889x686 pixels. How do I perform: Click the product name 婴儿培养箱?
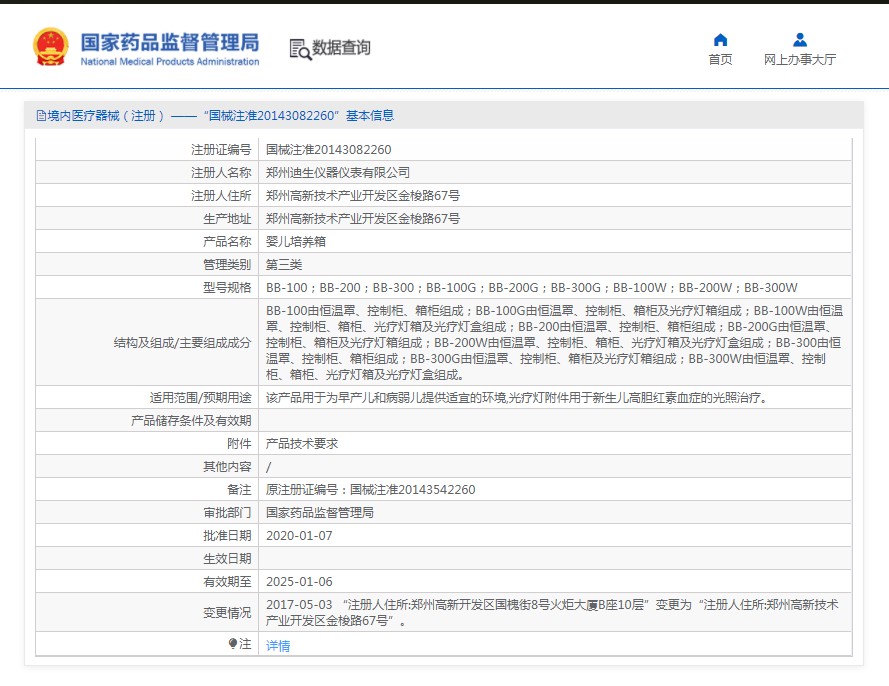click(295, 242)
